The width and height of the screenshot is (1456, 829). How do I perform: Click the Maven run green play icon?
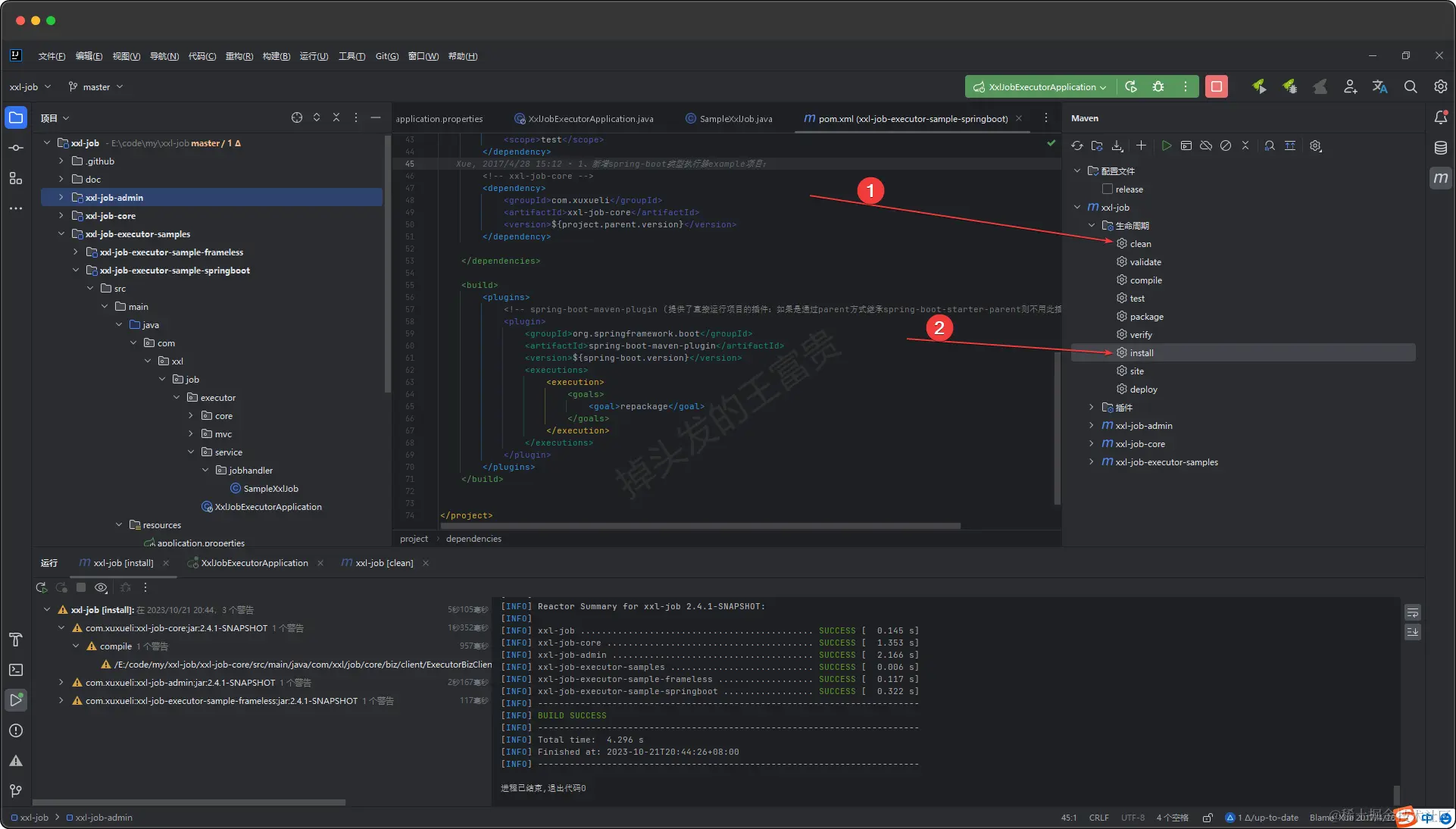tap(1167, 146)
